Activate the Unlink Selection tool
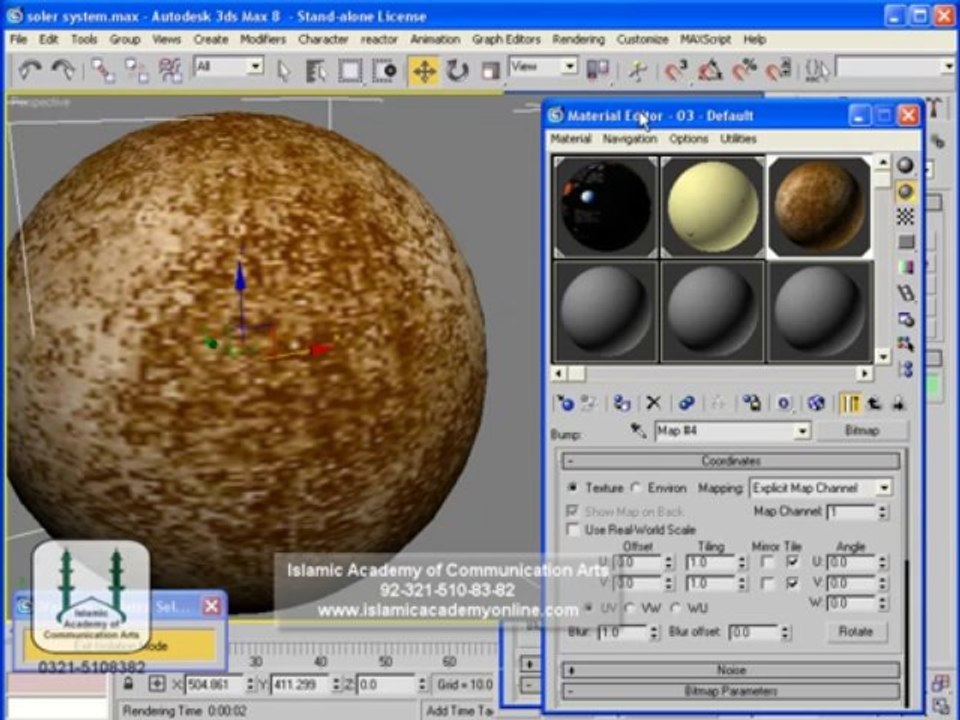 pos(137,70)
